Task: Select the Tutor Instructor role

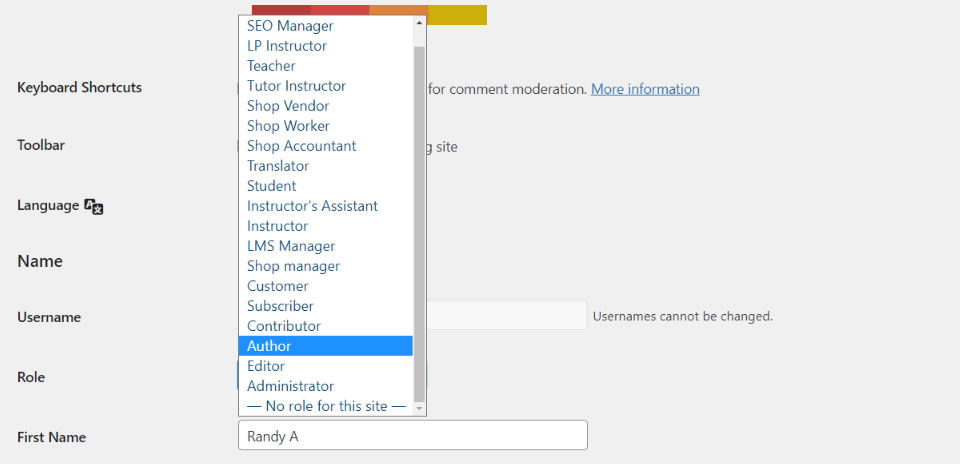Action: (x=296, y=86)
